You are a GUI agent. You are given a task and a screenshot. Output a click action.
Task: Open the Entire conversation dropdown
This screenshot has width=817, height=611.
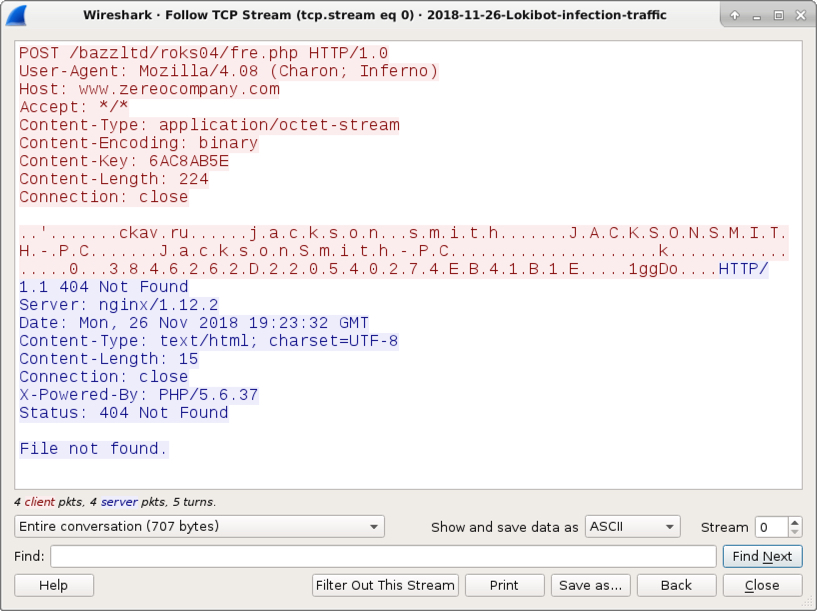tap(200, 527)
